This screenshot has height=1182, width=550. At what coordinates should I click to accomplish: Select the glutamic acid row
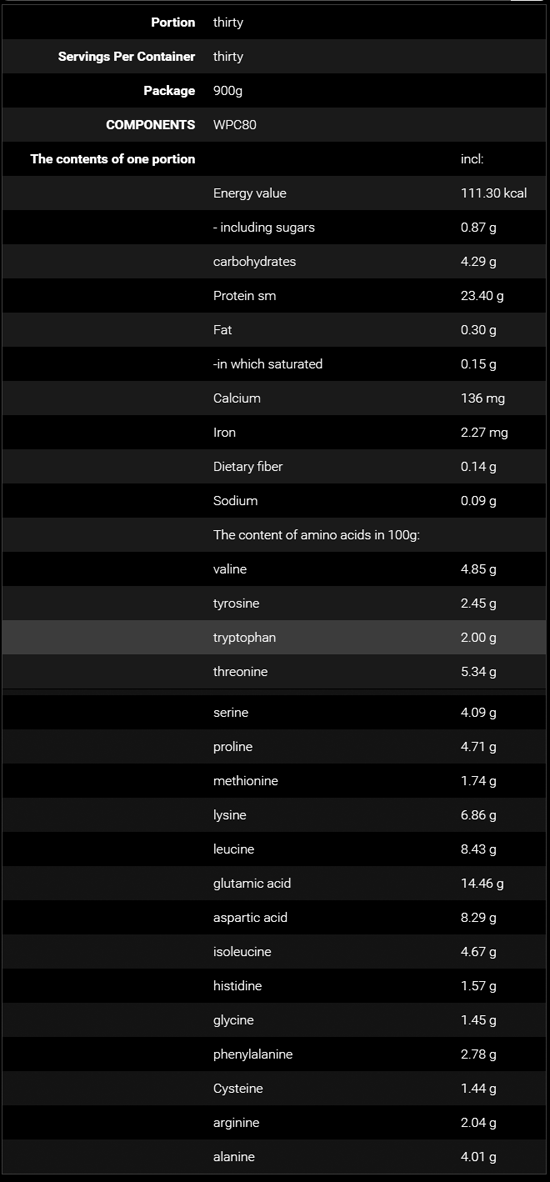(x=274, y=883)
